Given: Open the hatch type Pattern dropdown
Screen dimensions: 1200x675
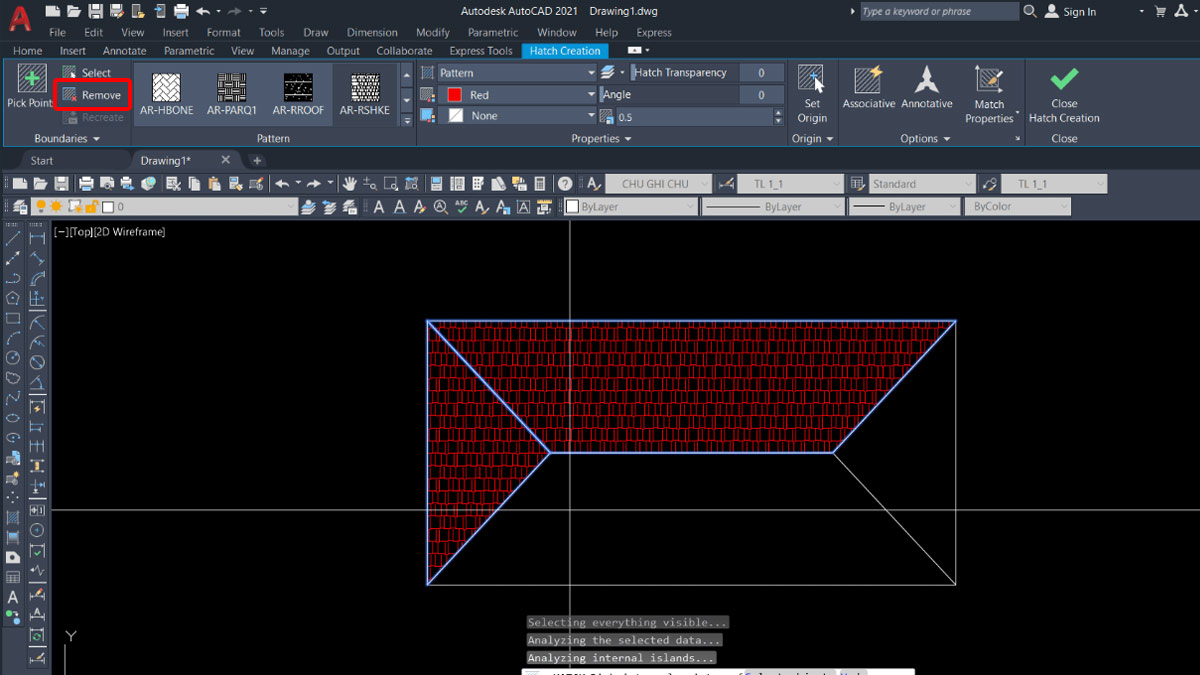Looking at the screenshot, I should point(517,73).
